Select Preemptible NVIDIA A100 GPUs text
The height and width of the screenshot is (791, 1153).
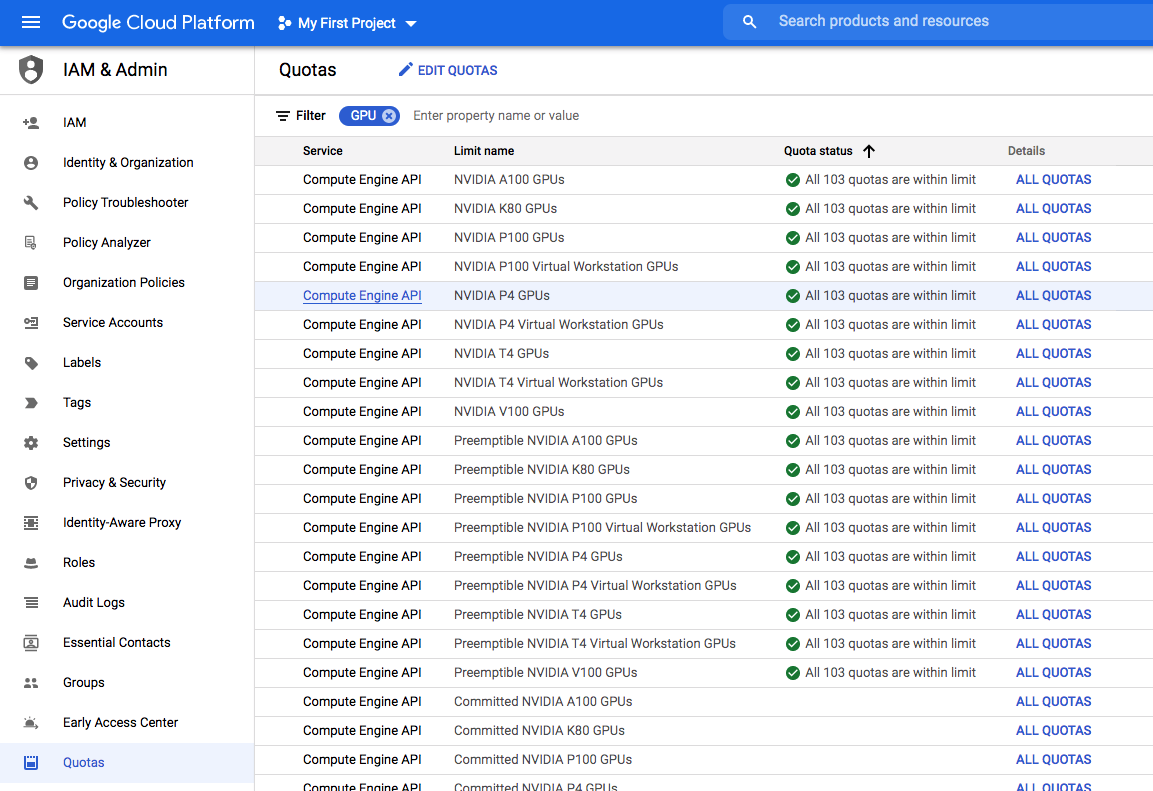(x=546, y=441)
